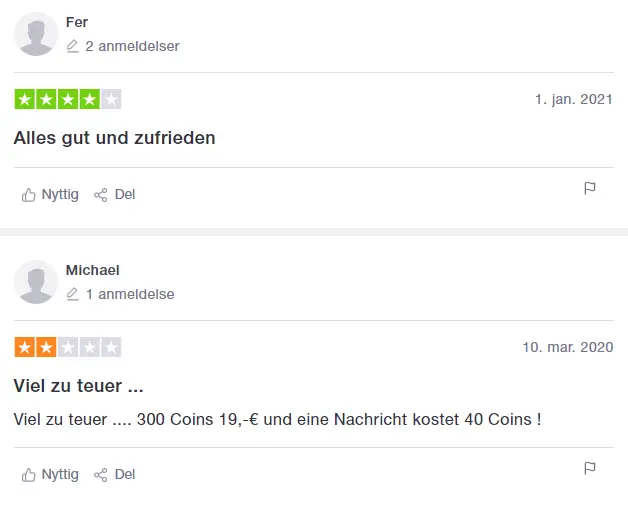Flag Fer's review with the flag icon

coord(590,188)
